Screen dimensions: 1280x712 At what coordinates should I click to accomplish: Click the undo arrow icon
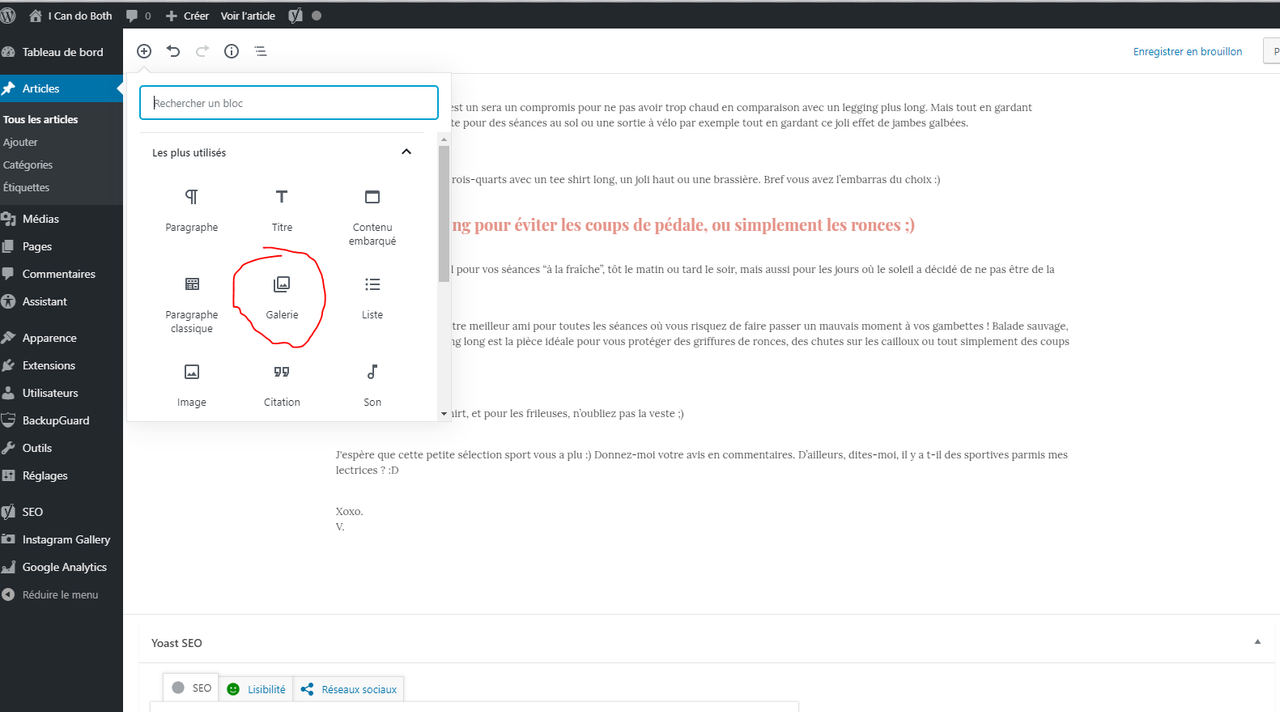coord(173,51)
